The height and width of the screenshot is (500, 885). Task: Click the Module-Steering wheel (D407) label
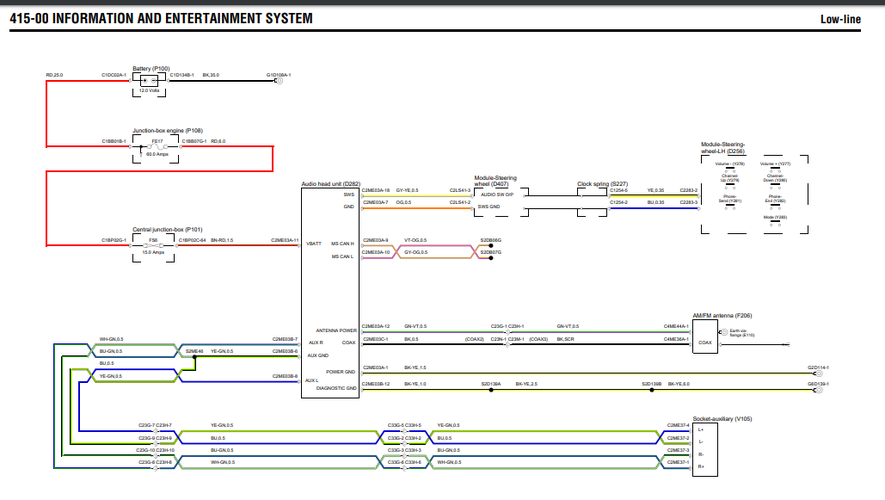pyautogui.click(x=495, y=181)
